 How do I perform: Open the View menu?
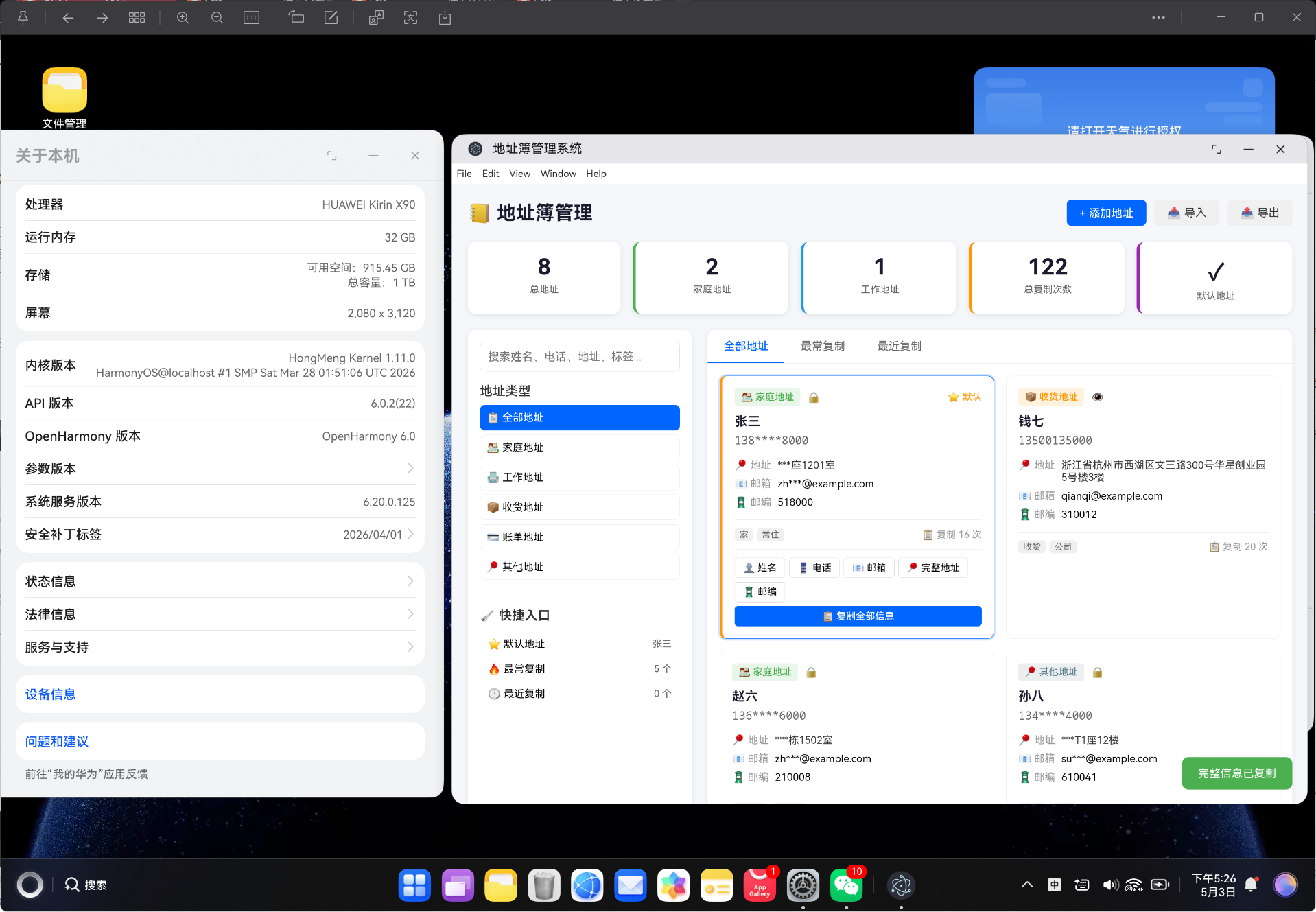point(519,174)
